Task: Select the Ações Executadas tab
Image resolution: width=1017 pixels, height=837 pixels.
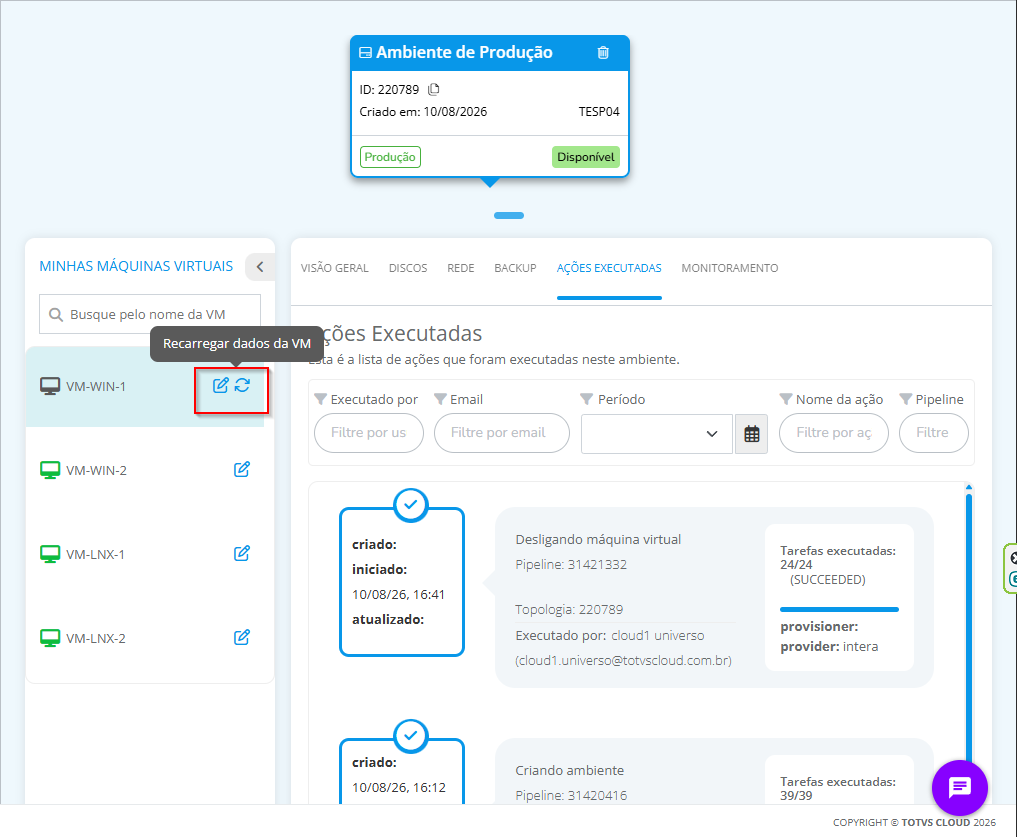Action: pos(609,268)
